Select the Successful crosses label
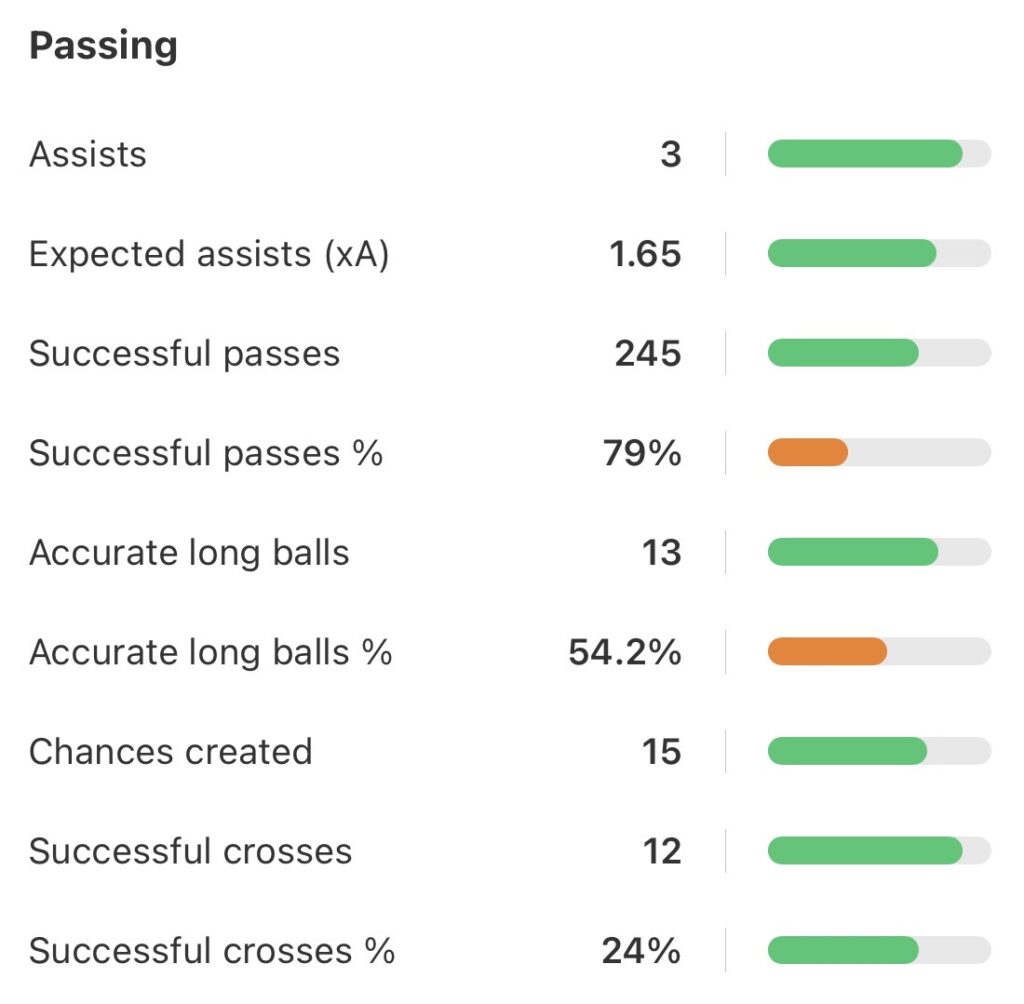Viewport: 1024px width, 1004px height. click(x=190, y=852)
